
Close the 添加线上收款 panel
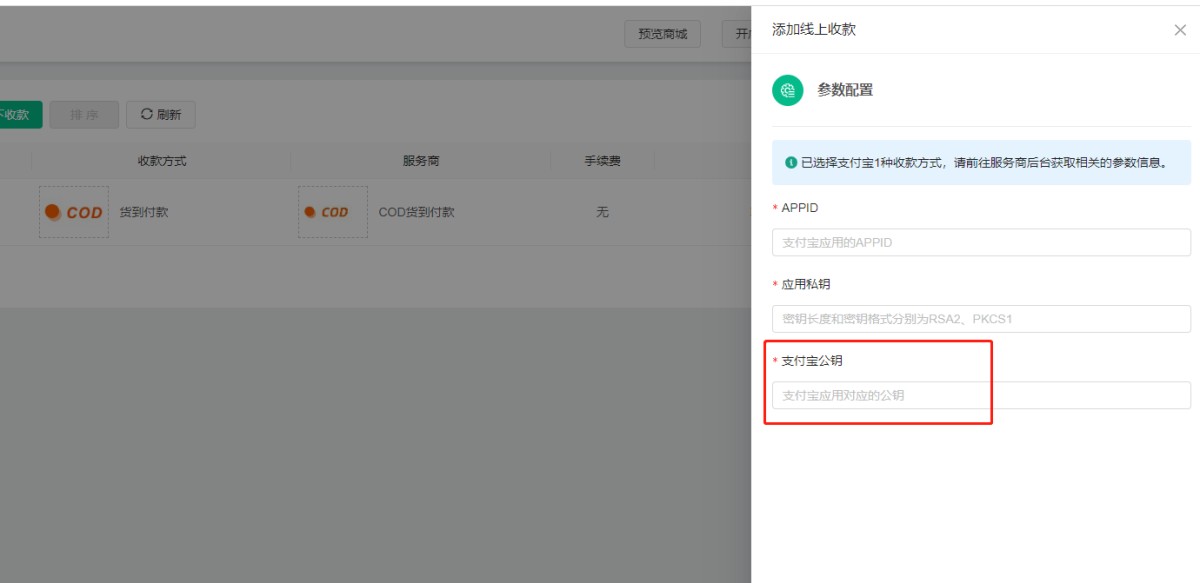tap(1180, 30)
